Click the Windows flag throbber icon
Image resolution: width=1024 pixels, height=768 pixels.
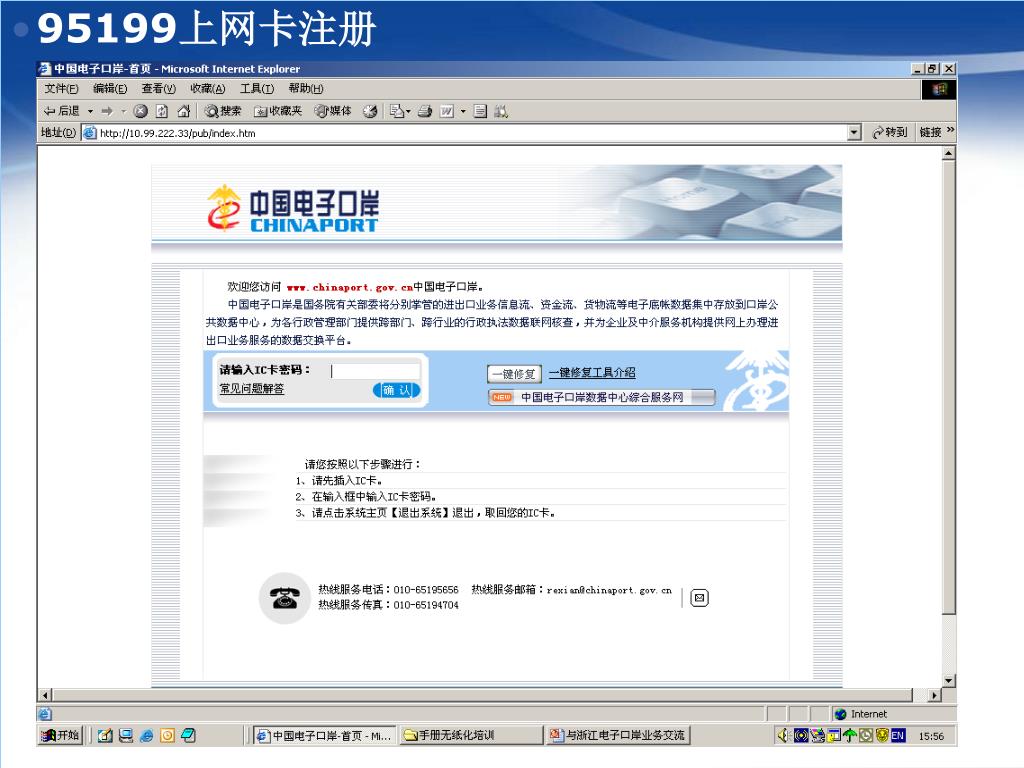(939, 89)
